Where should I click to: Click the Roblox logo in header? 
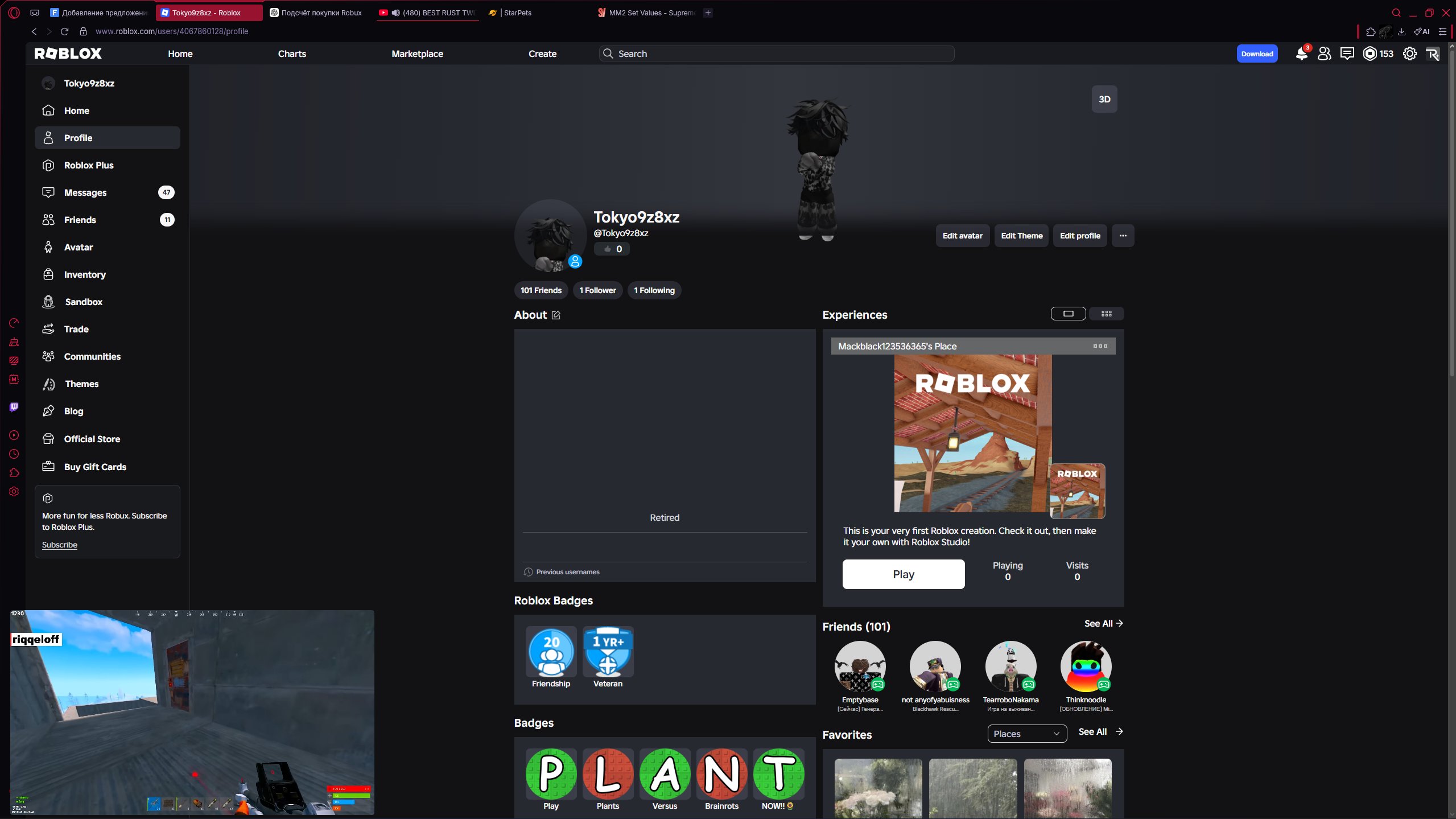click(x=68, y=53)
